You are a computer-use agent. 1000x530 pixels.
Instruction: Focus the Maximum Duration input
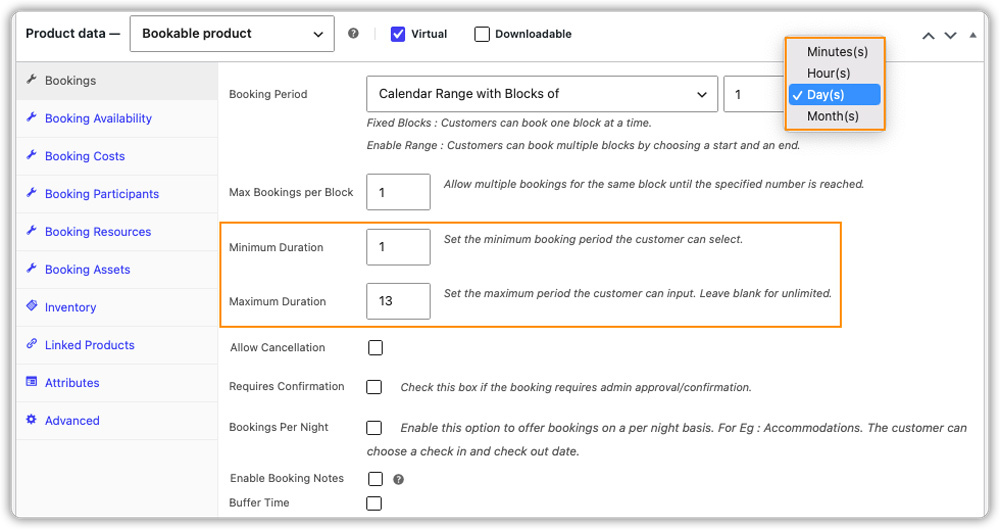(399, 301)
